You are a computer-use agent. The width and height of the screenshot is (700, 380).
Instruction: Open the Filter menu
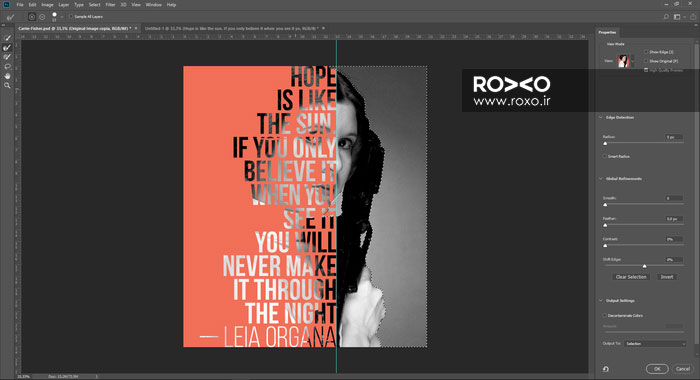(x=110, y=5)
